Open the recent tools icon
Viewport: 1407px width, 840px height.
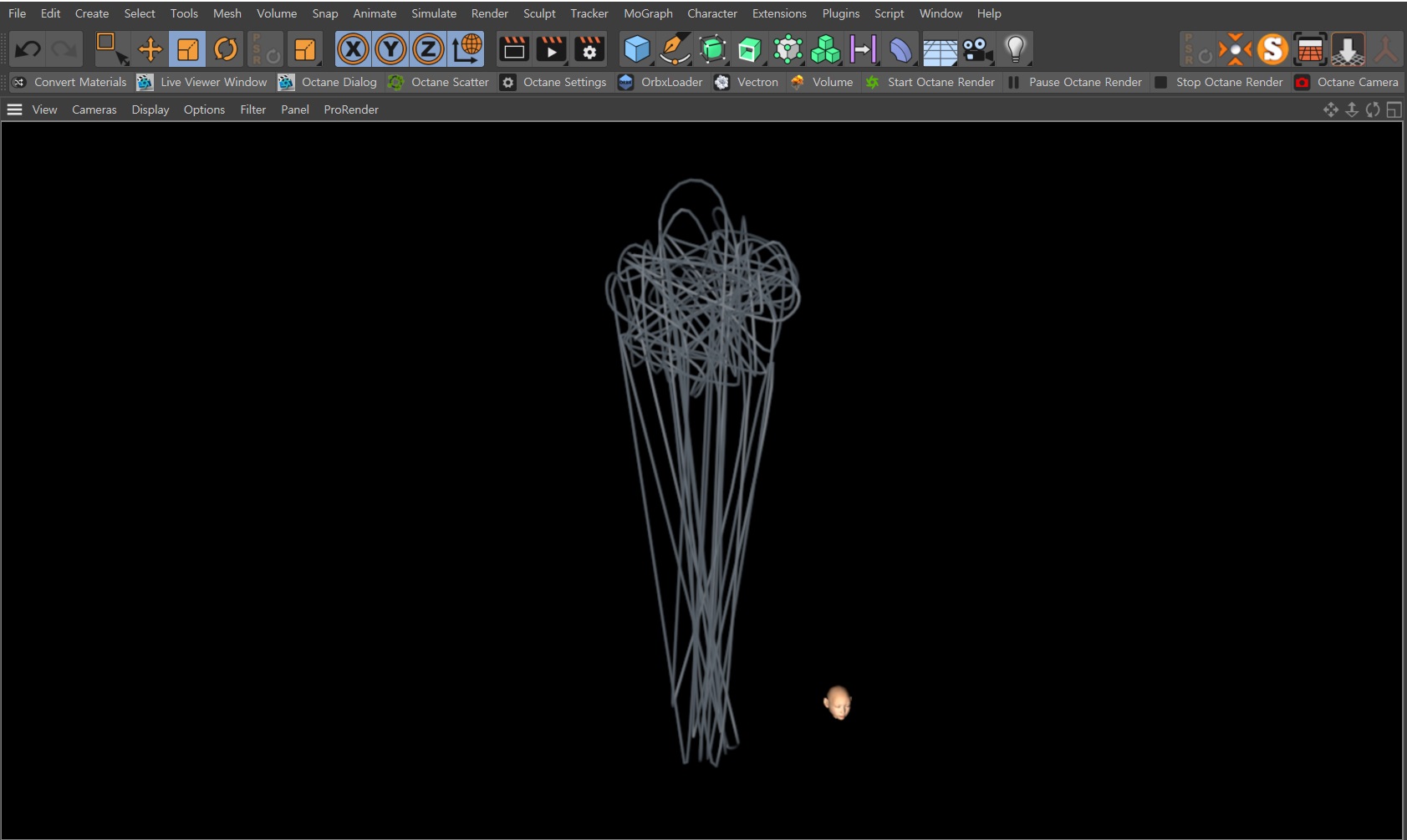[304, 49]
